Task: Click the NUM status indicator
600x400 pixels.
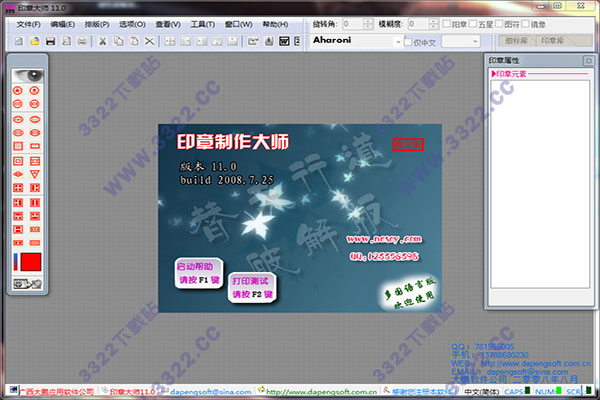Action: click(x=548, y=391)
